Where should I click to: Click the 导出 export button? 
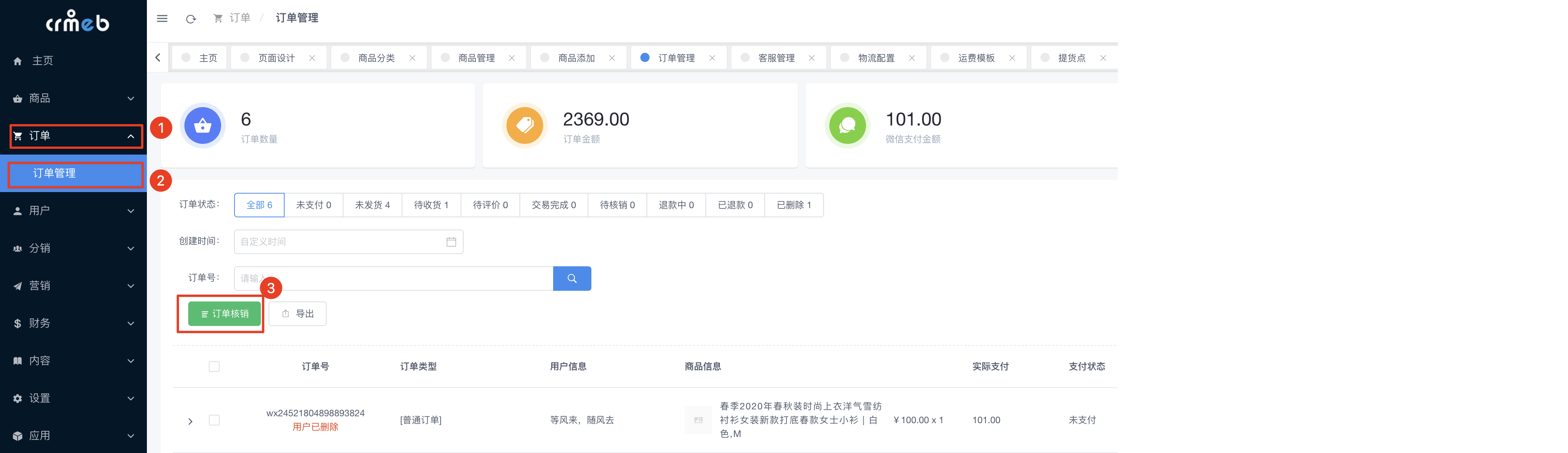click(x=298, y=314)
